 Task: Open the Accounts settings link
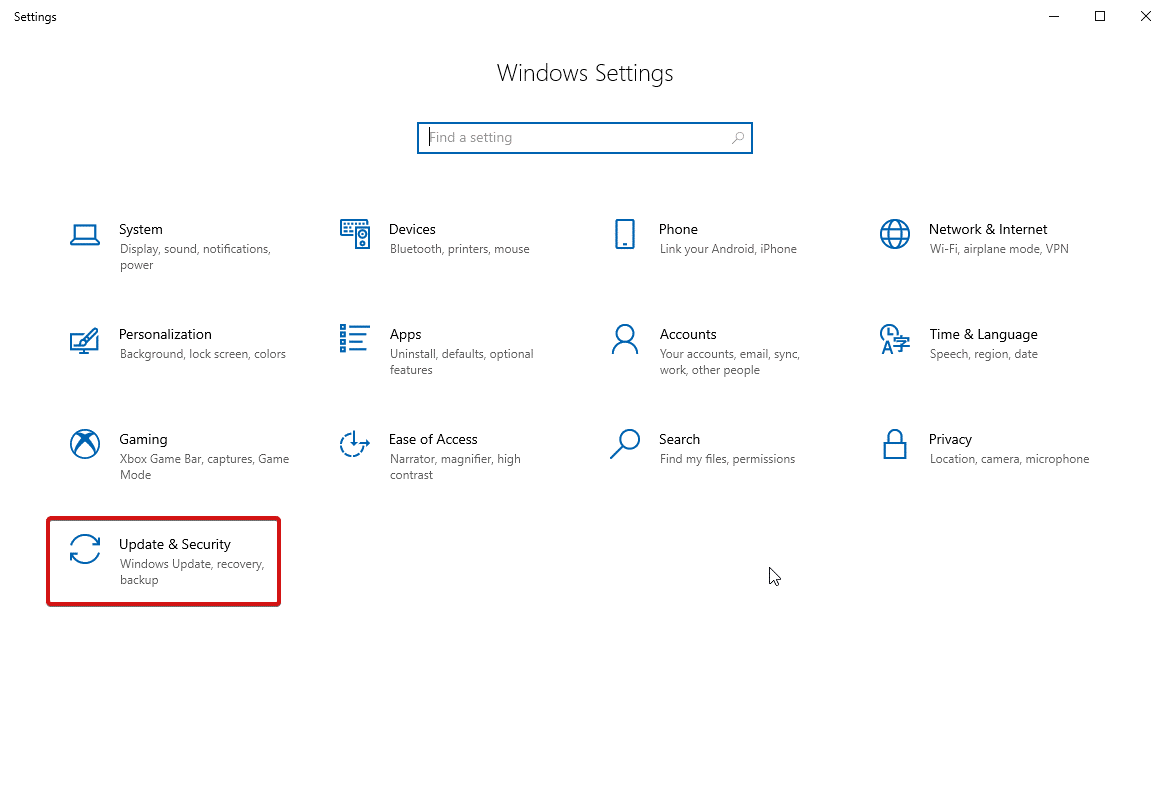click(688, 334)
